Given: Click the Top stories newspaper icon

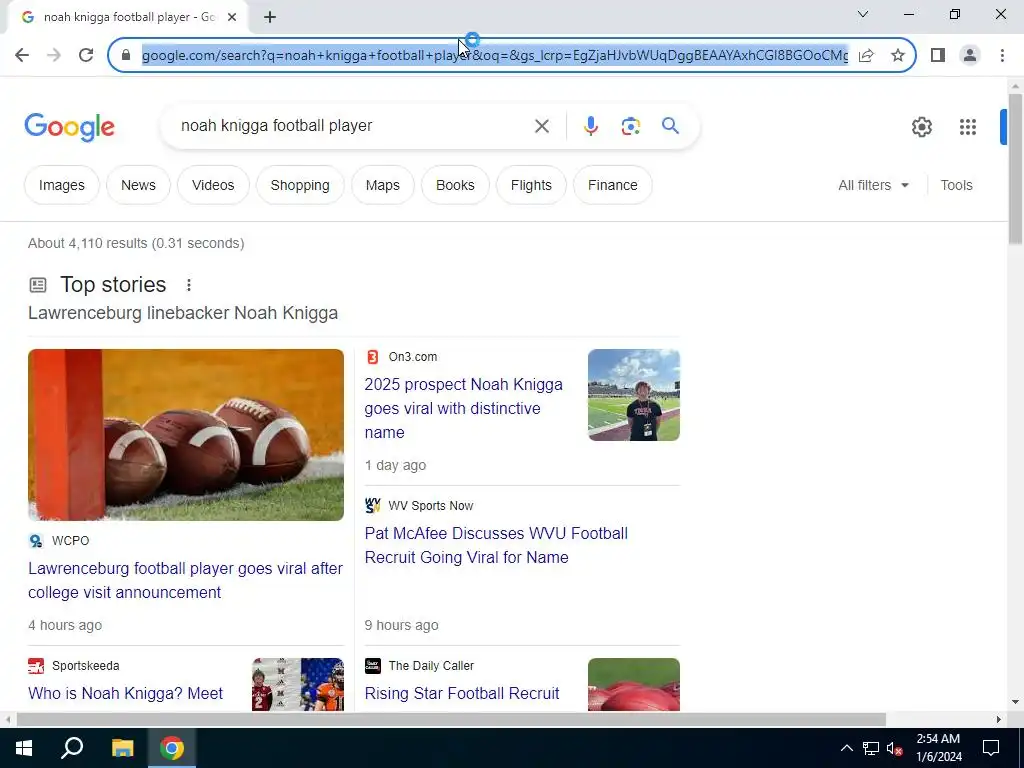Looking at the screenshot, I should pyautogui.click(x=38, y=285).
